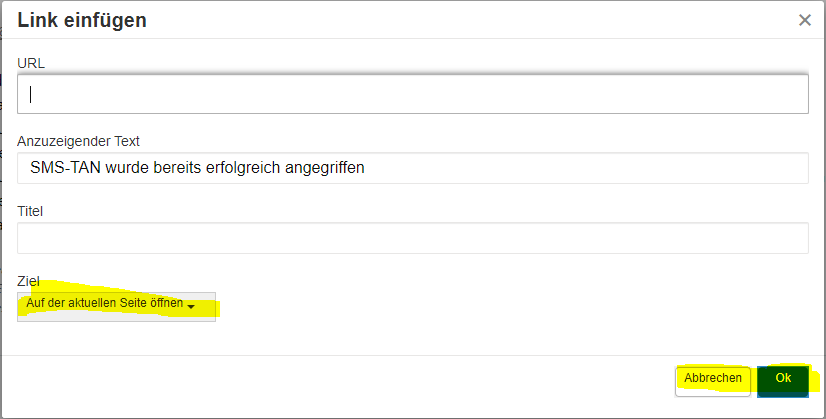826x419 pixels.
Task: Click the Titel label above its field
Action: (30, 211)
